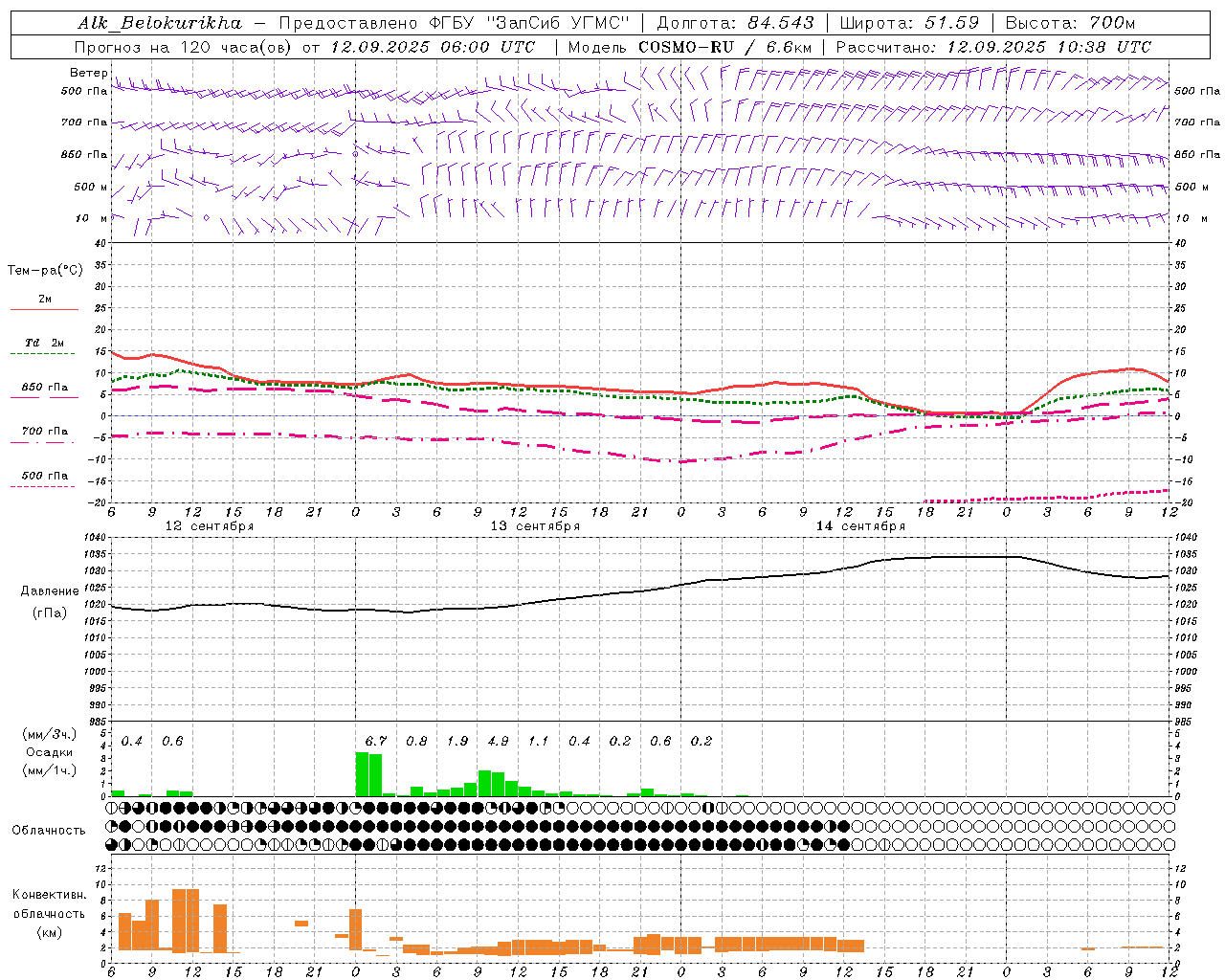Click the 6.7 precipitation total value
This screenshot has width=1225, height=980.
[x=375, y=742]
